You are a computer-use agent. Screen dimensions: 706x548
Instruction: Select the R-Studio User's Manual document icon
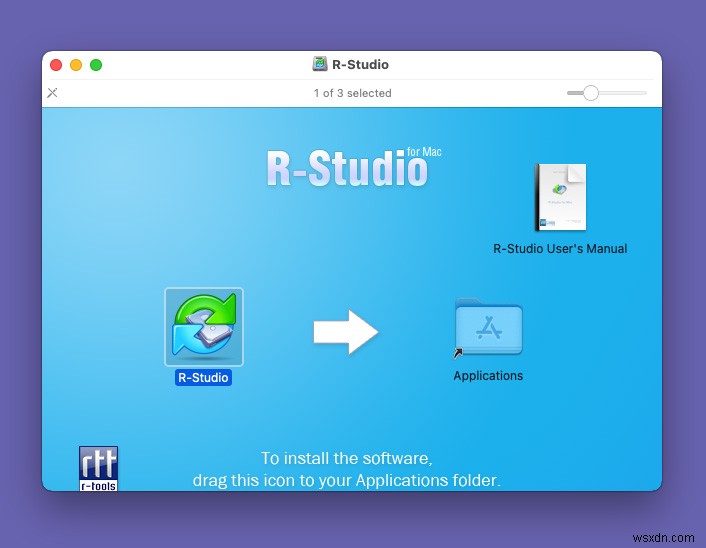[560, 197]
